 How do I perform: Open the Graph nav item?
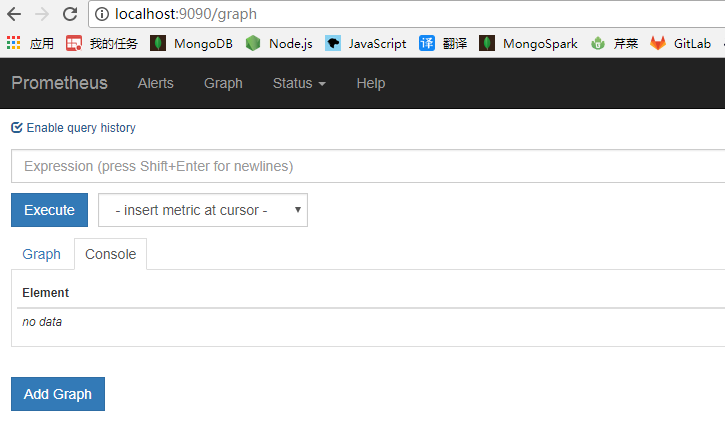pos(223,83)
